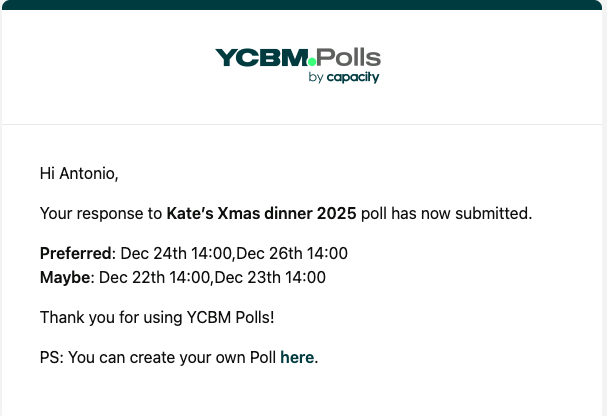Click the YCBM Polls logo
Image resolution: width=607 pixels, height=416 pixels.
pos(298,64)
